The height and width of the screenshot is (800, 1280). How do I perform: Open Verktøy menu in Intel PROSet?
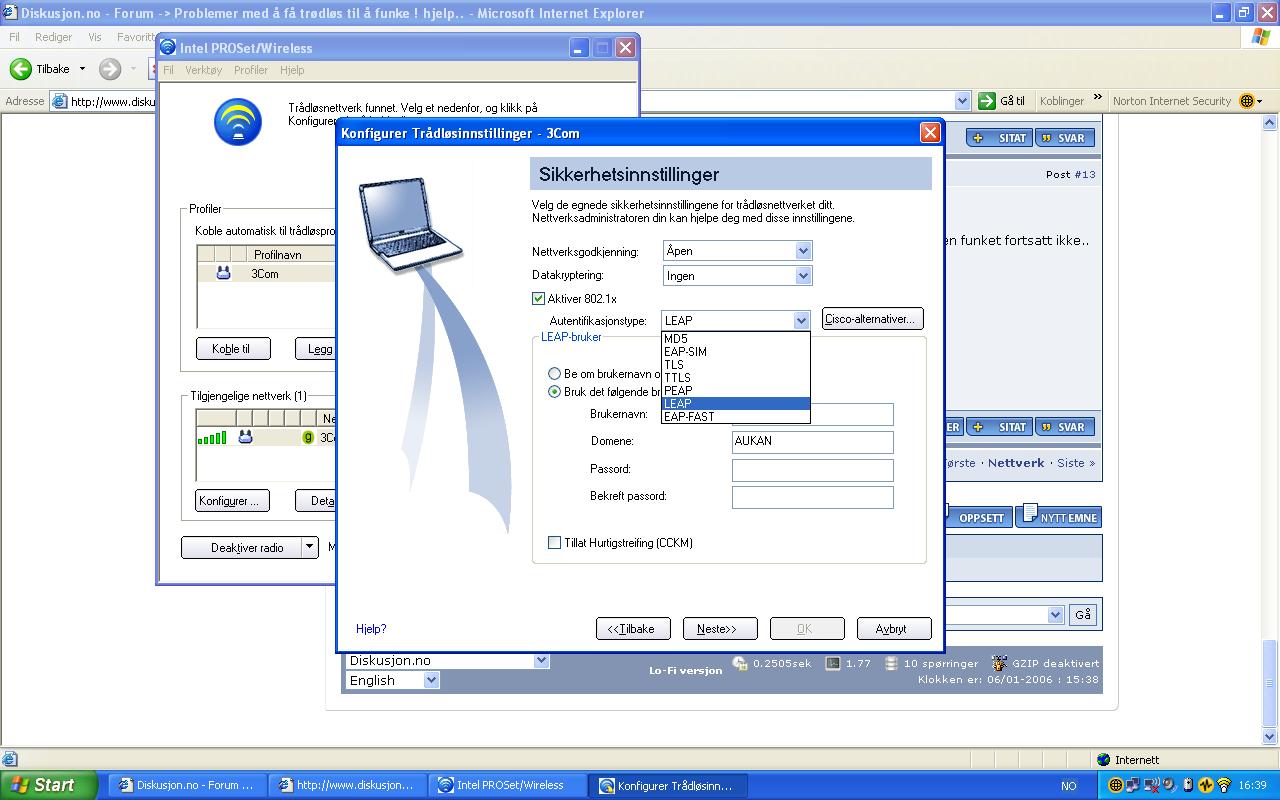(x=203, y=70)
